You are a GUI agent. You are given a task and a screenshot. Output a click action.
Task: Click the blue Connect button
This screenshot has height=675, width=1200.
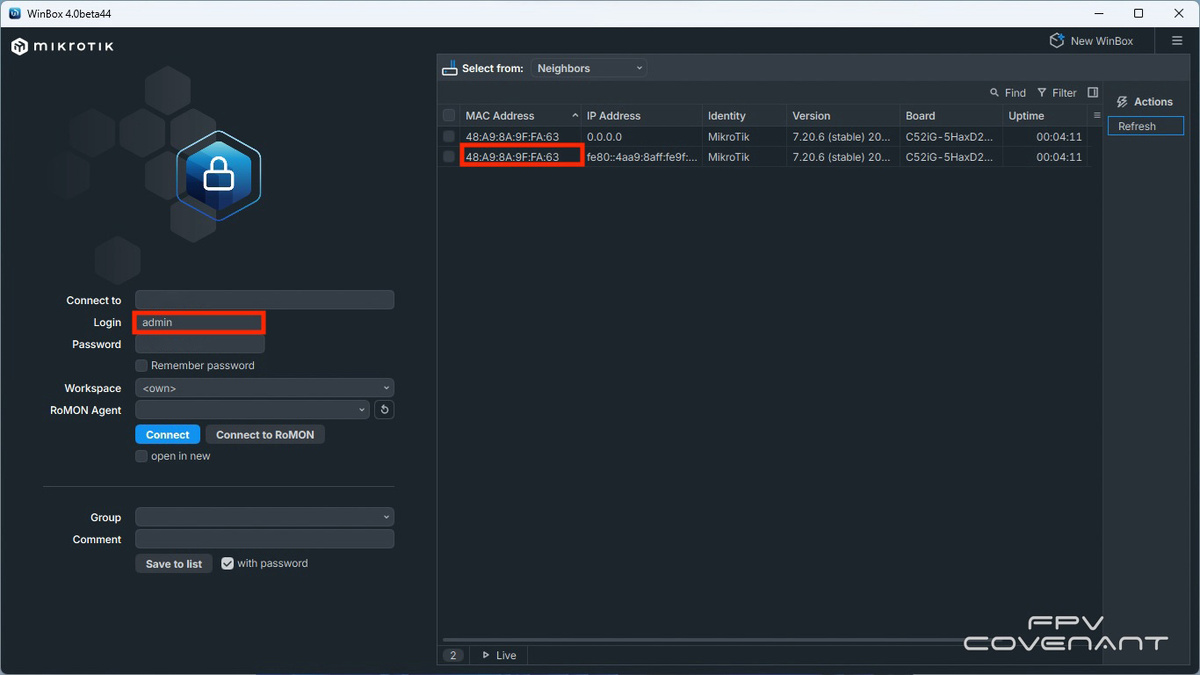pyautogui.click(x=167, y=435)
